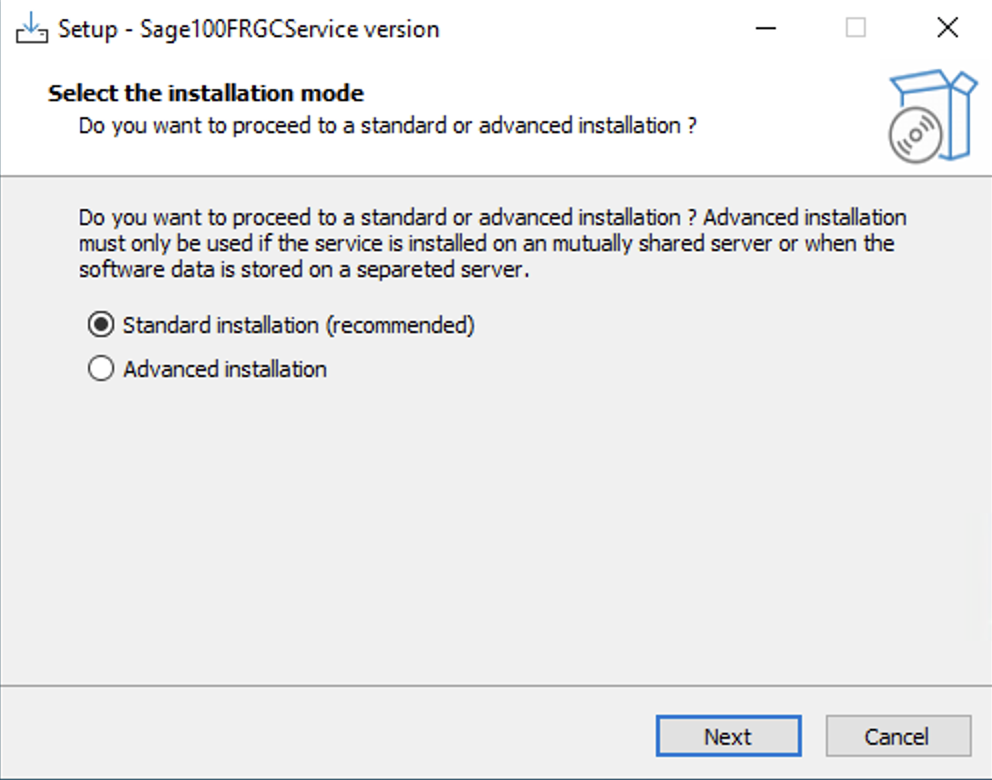Abort setup with the Cancel button
This screenshot has height=780, width=992.
click(898, 736)
